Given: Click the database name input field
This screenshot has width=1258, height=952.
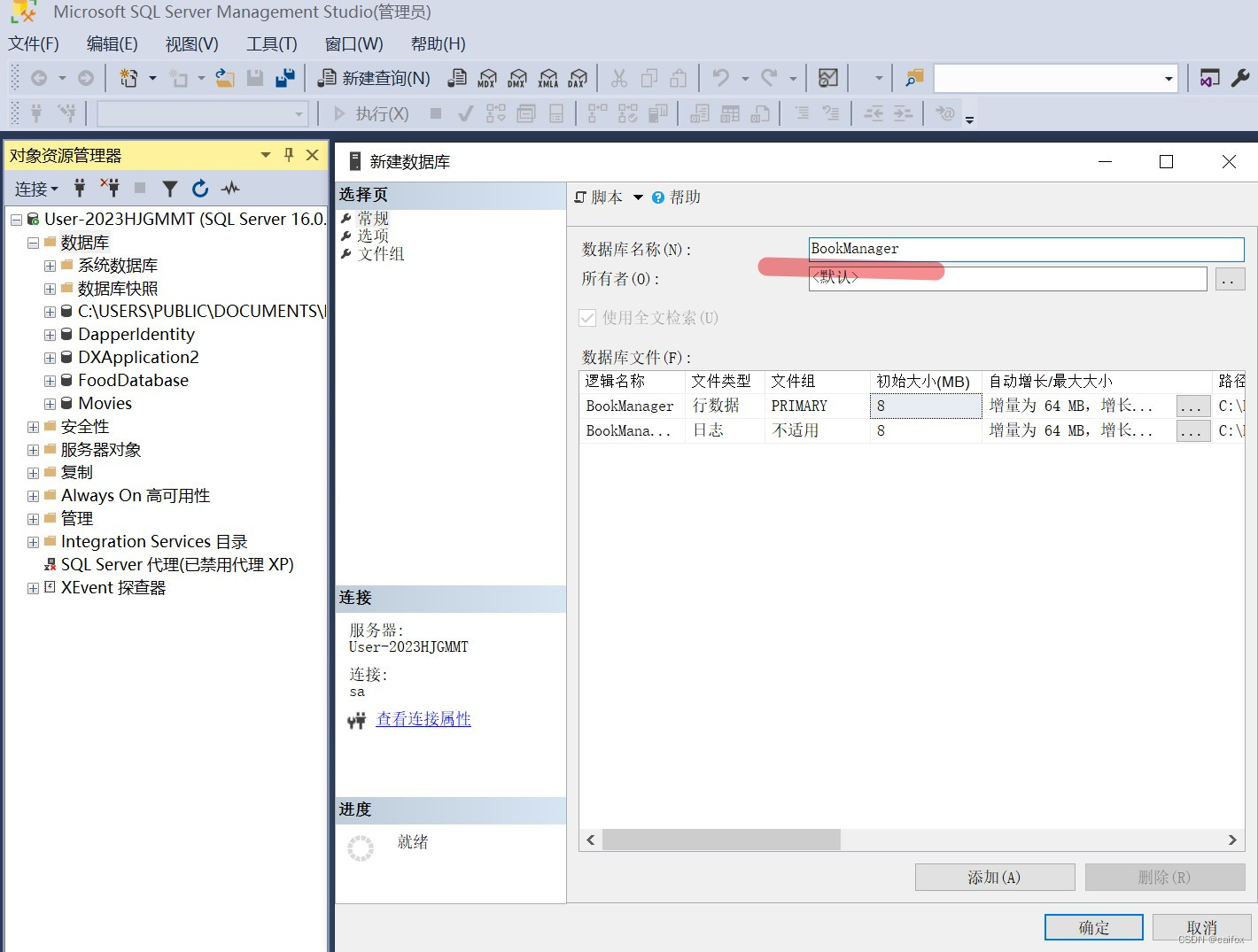Looking at the screenshot, I should coord(1026,250).
